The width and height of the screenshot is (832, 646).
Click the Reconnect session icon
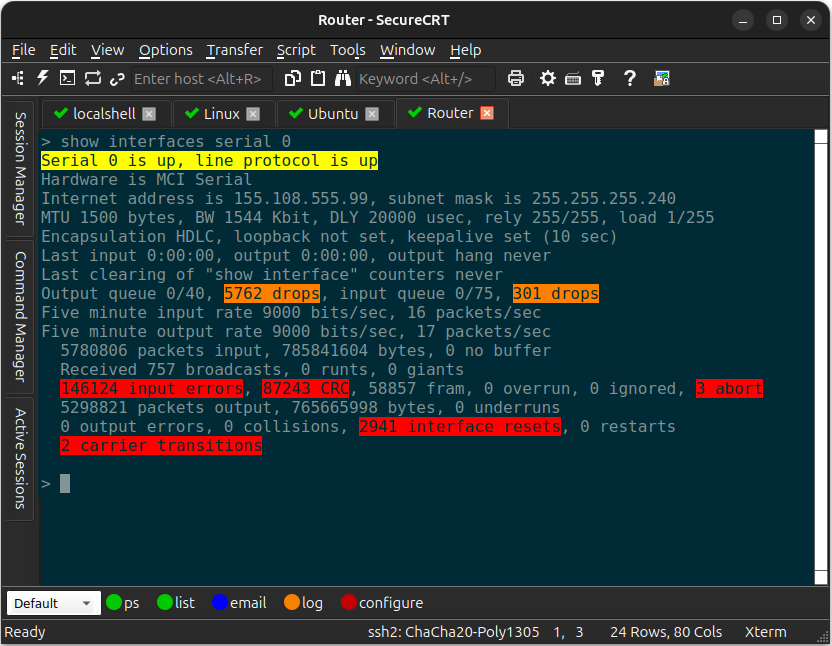[93, 78]
